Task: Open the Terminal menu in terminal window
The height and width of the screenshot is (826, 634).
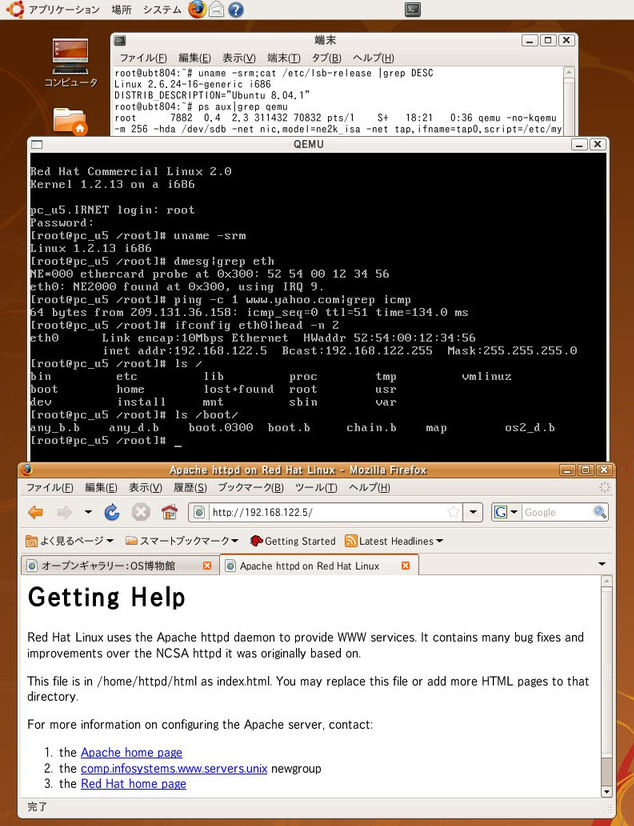Action: pos(283,58)
